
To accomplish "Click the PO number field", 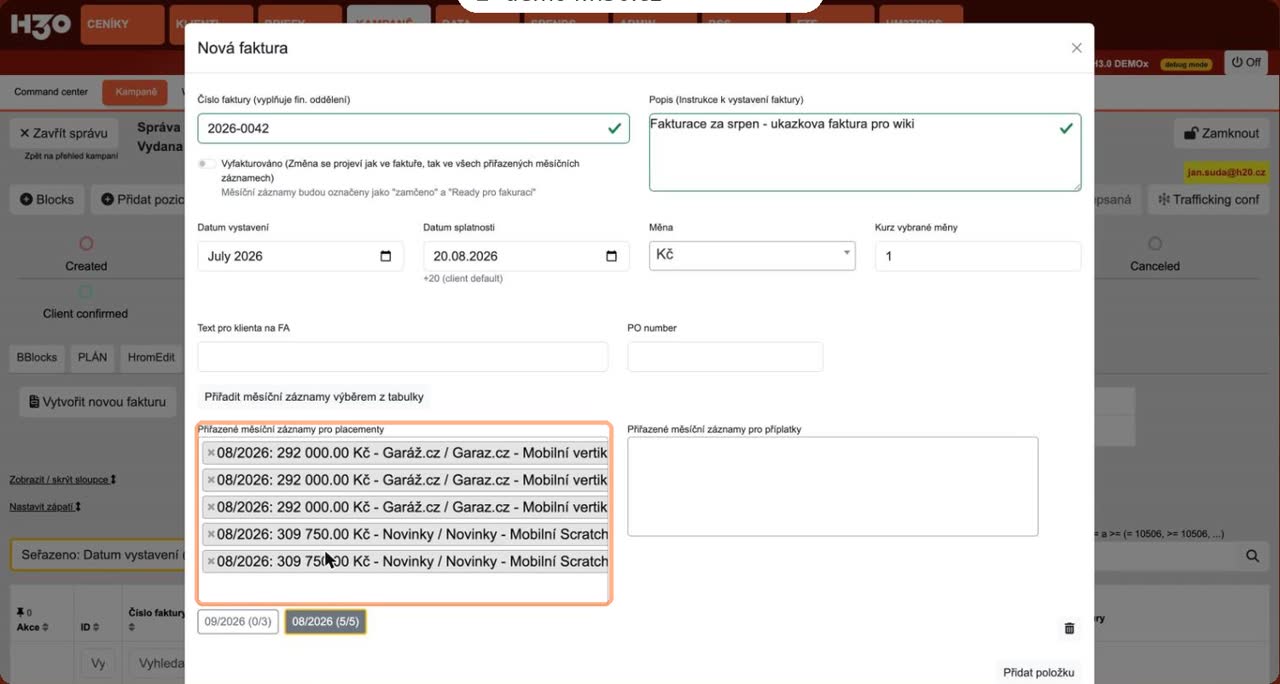I will 725,357.
